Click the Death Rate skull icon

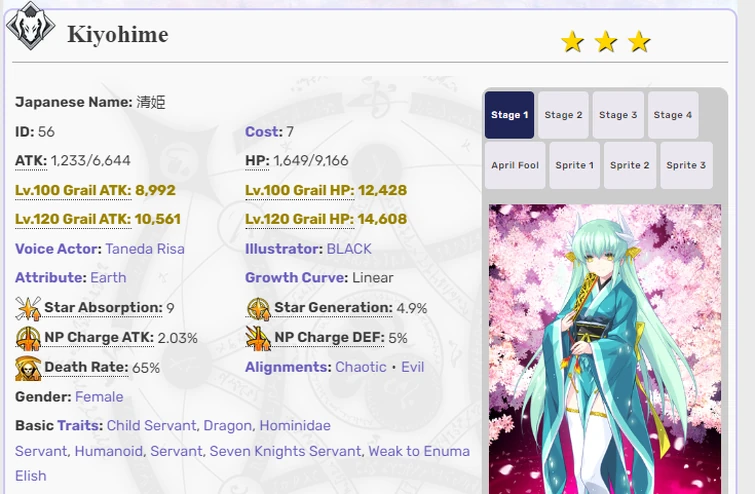pyautogui.click(x=28, y=368)
